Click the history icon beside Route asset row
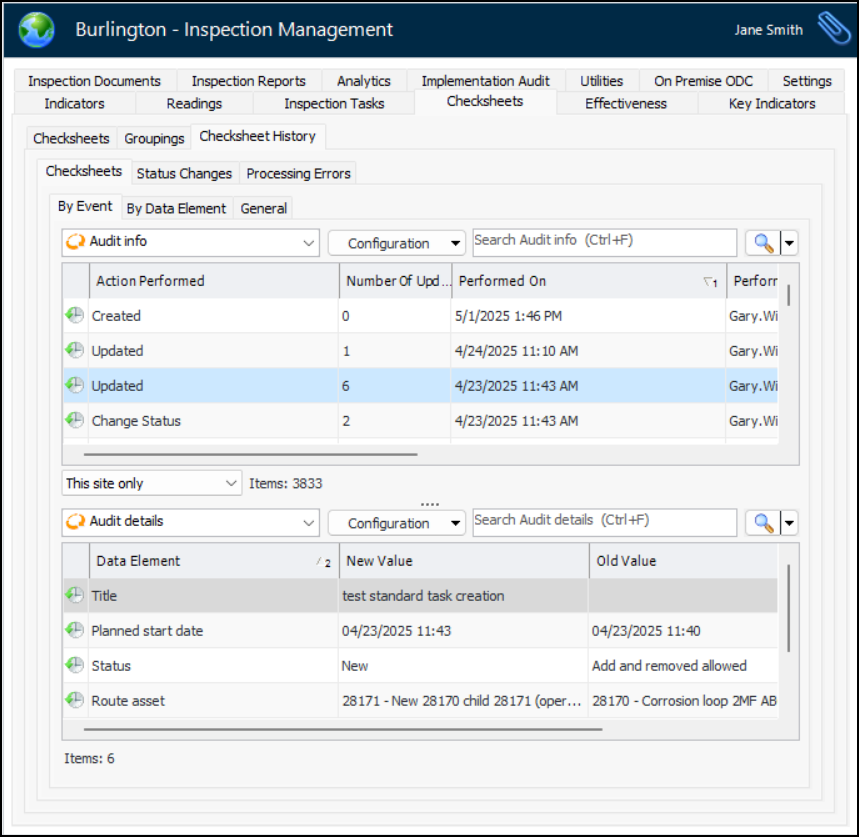Screen dimensions: 859x837 75,701
